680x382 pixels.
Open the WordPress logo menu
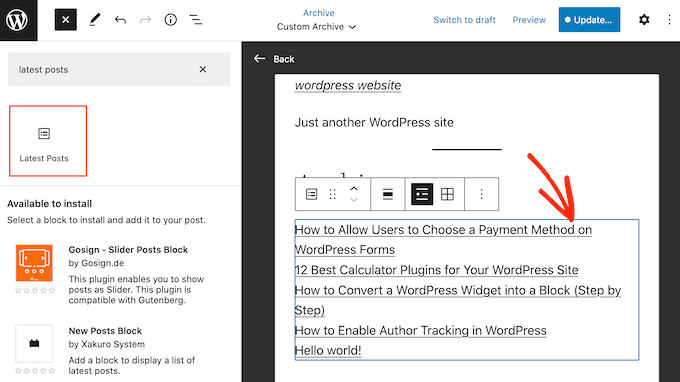point(18,20)
